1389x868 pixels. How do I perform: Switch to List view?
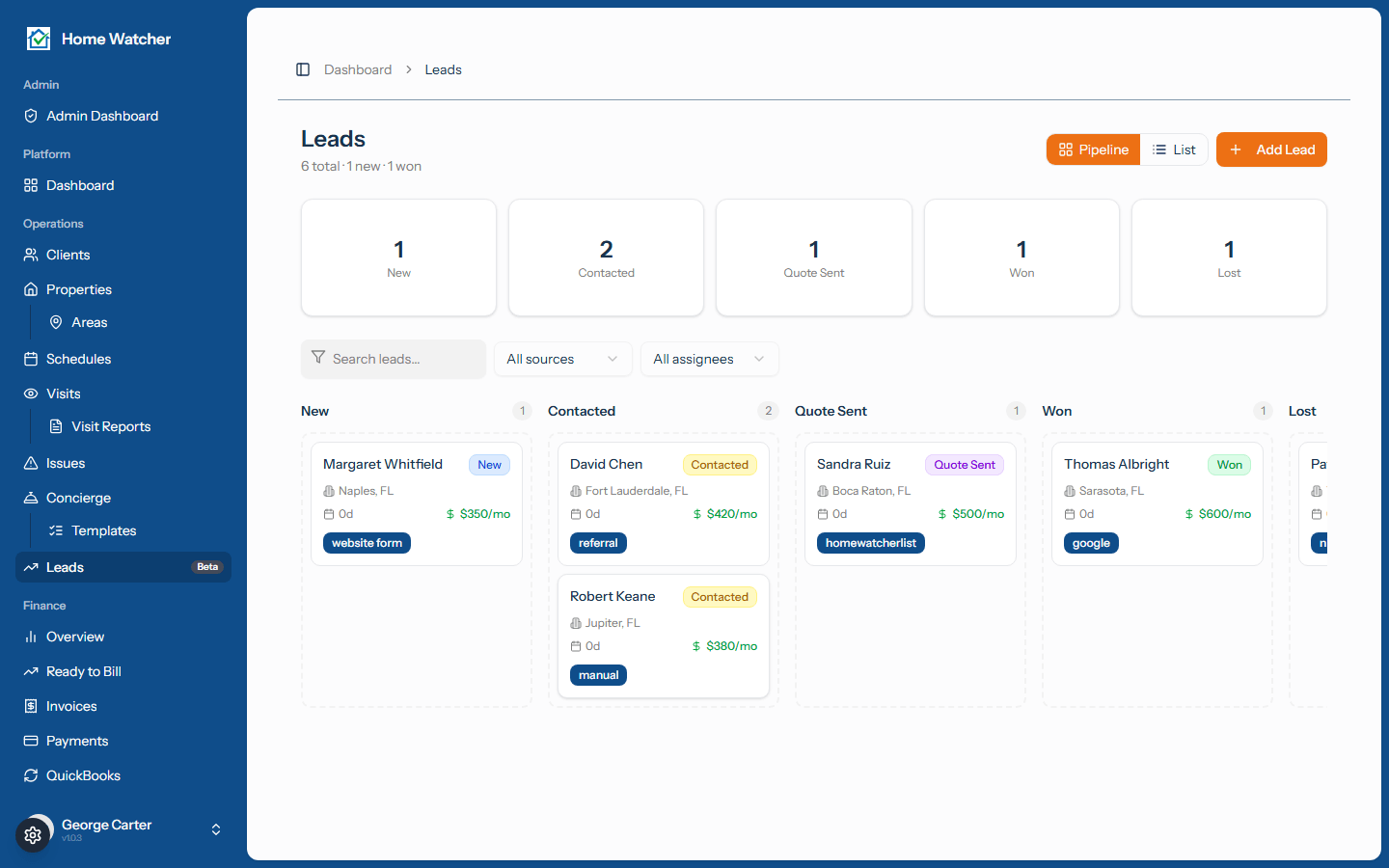tap(1174, 149)
